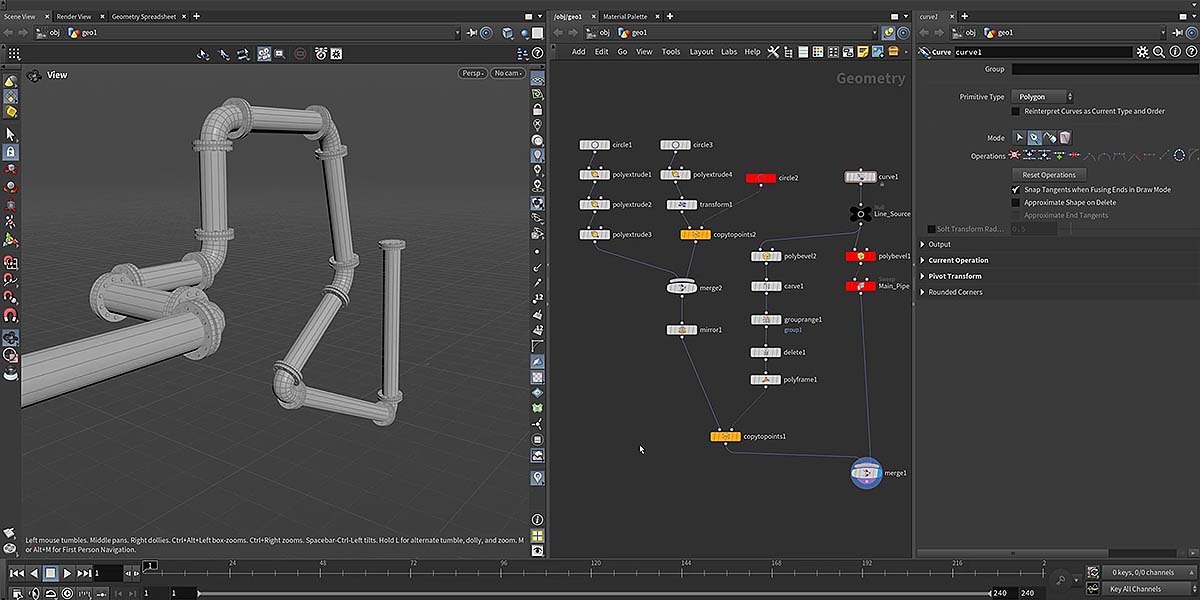Click the Secure Selection lock icon
This screenshot has height=600, width=1200.
[10, 151]
